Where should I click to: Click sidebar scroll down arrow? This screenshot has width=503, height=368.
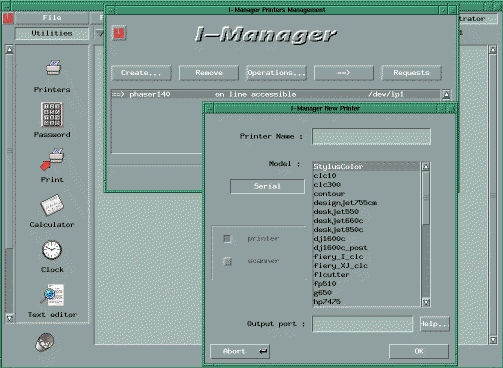[9, 318]
